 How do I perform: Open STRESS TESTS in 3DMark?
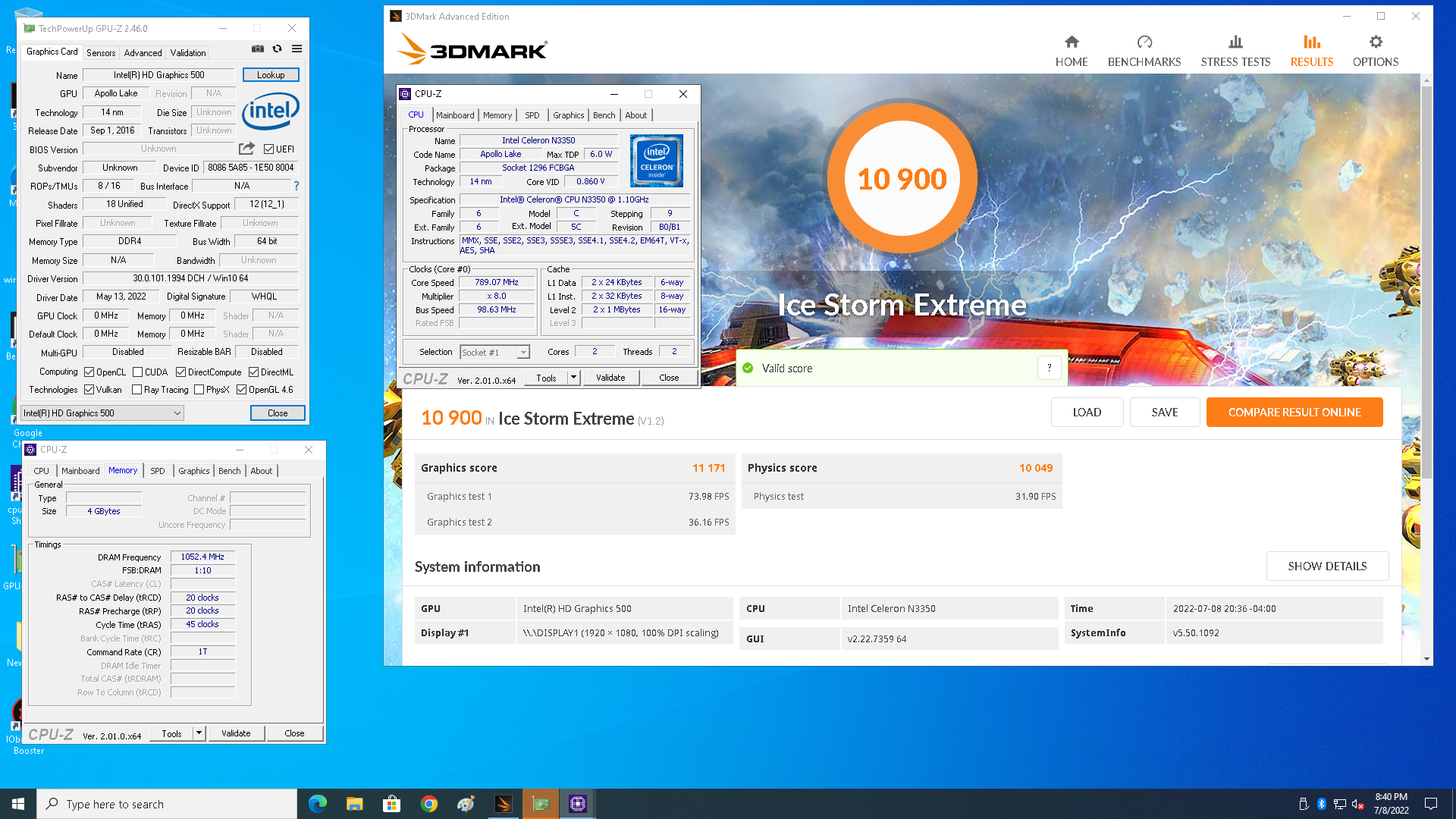[1235, 51]
